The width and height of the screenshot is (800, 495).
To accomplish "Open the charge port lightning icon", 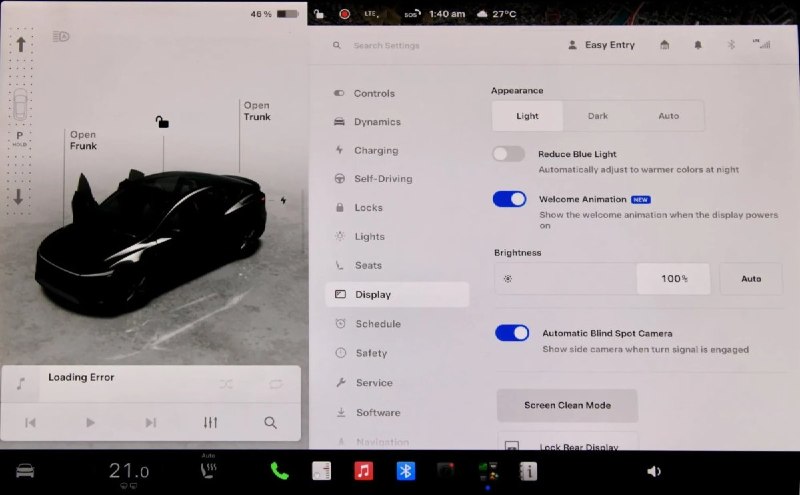I will (283, 201).
